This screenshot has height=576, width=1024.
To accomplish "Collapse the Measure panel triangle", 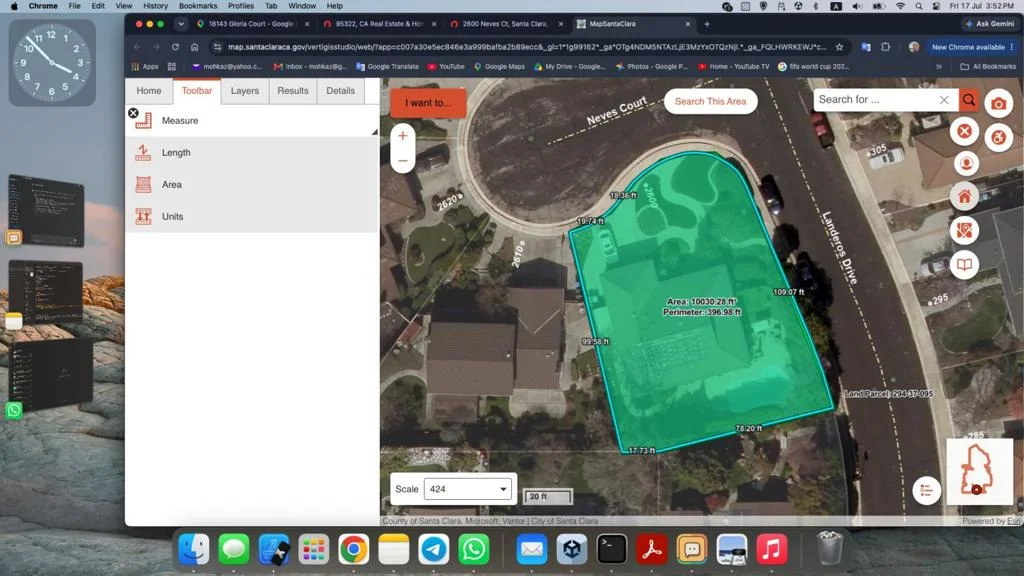I will pos(374,133).
